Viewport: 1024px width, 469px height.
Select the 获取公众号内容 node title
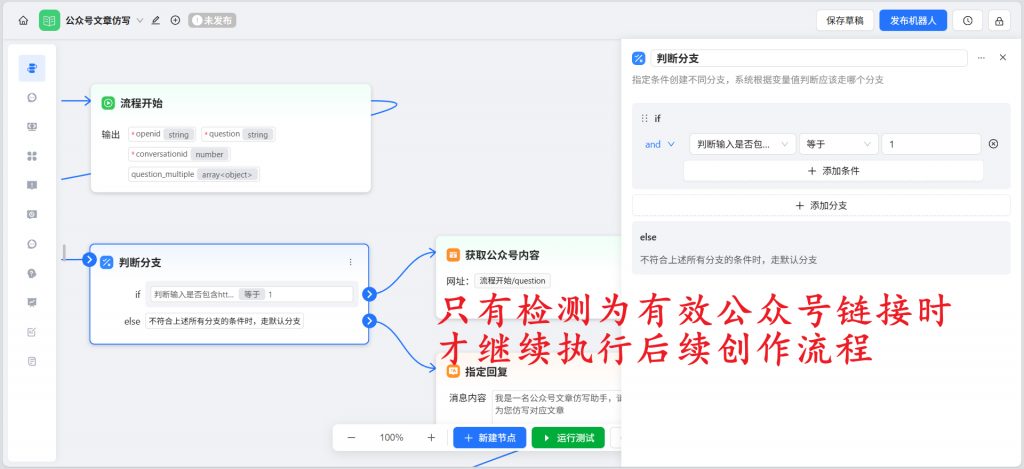502,255
